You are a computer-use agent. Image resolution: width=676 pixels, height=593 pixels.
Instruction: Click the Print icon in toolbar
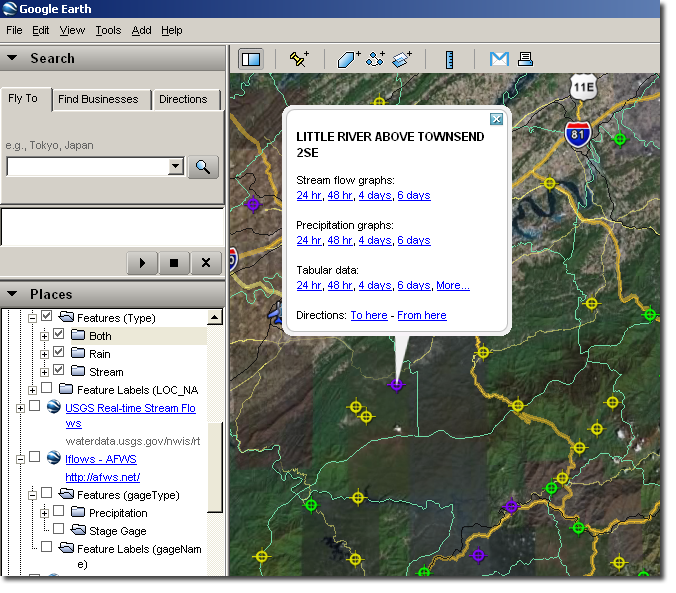click(525, 59)
